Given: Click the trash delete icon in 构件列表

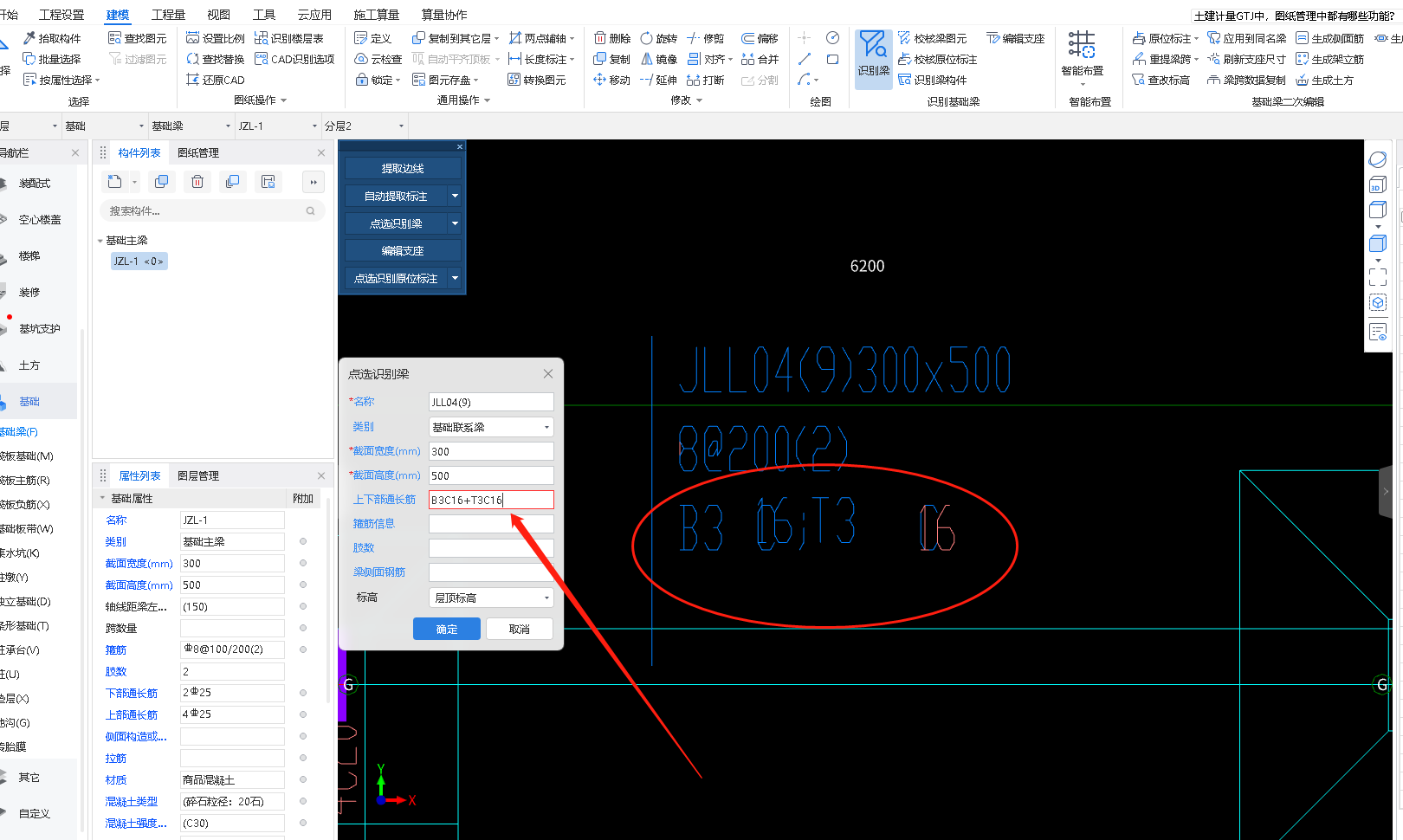Looking at the screenshot, I should (197, 182).
